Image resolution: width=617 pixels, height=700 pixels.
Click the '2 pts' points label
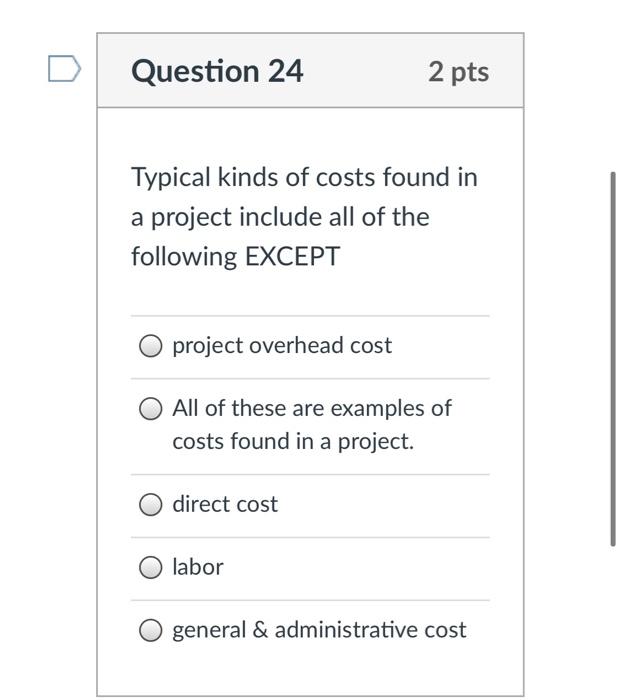point(458,72)
